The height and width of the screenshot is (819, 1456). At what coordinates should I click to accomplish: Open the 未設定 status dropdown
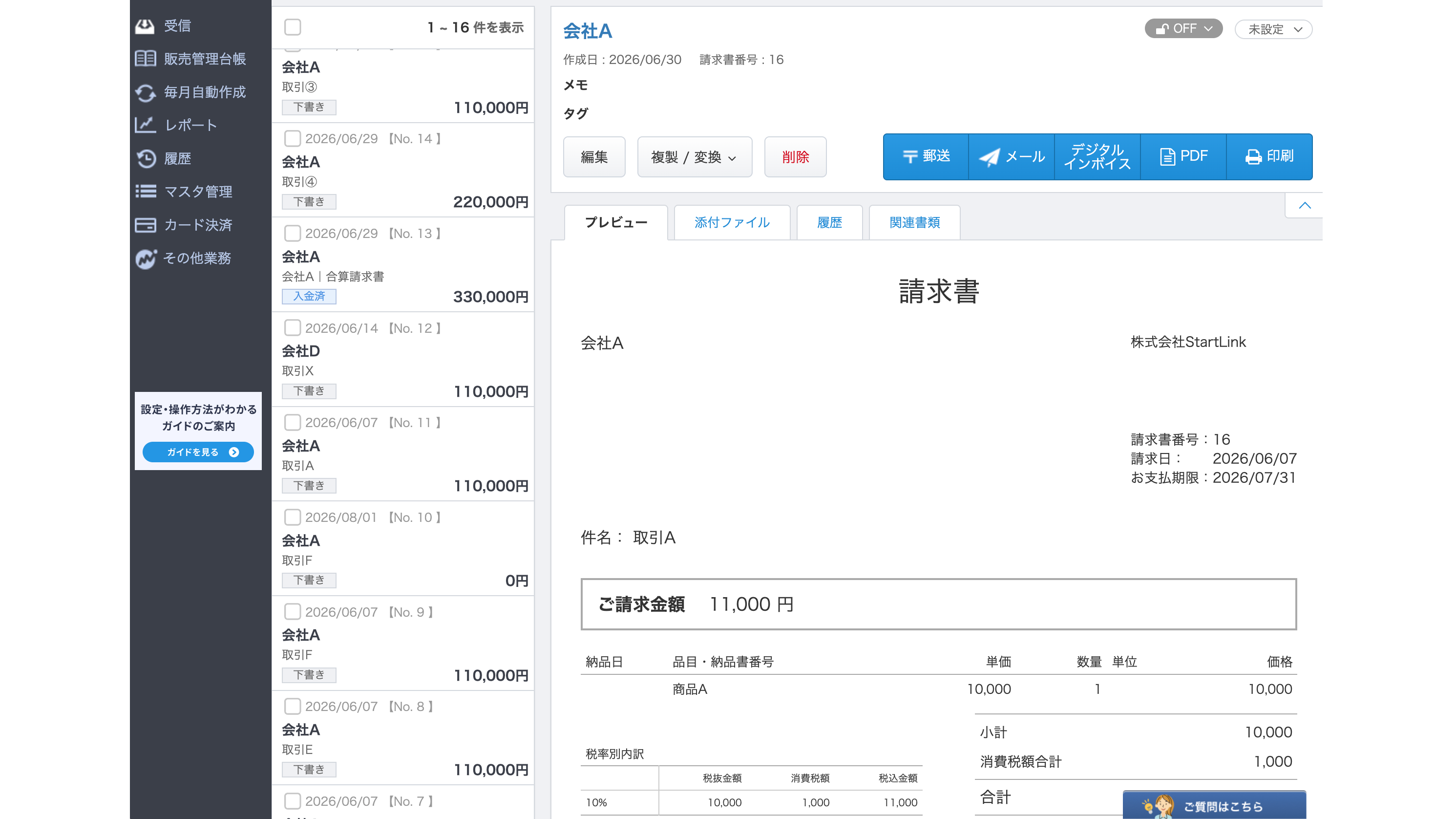(x=1273, y=29)
